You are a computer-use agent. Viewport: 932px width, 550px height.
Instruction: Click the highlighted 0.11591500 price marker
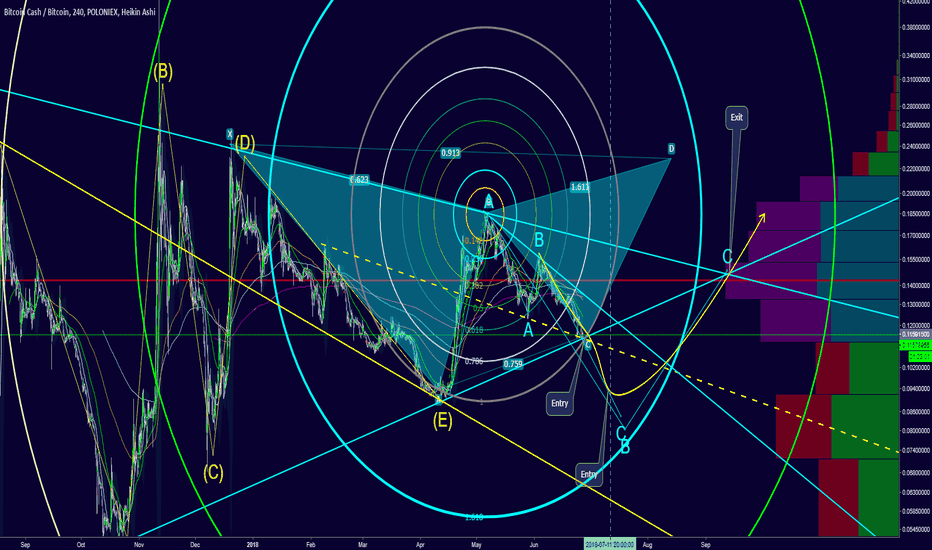(x=916, y=335)
